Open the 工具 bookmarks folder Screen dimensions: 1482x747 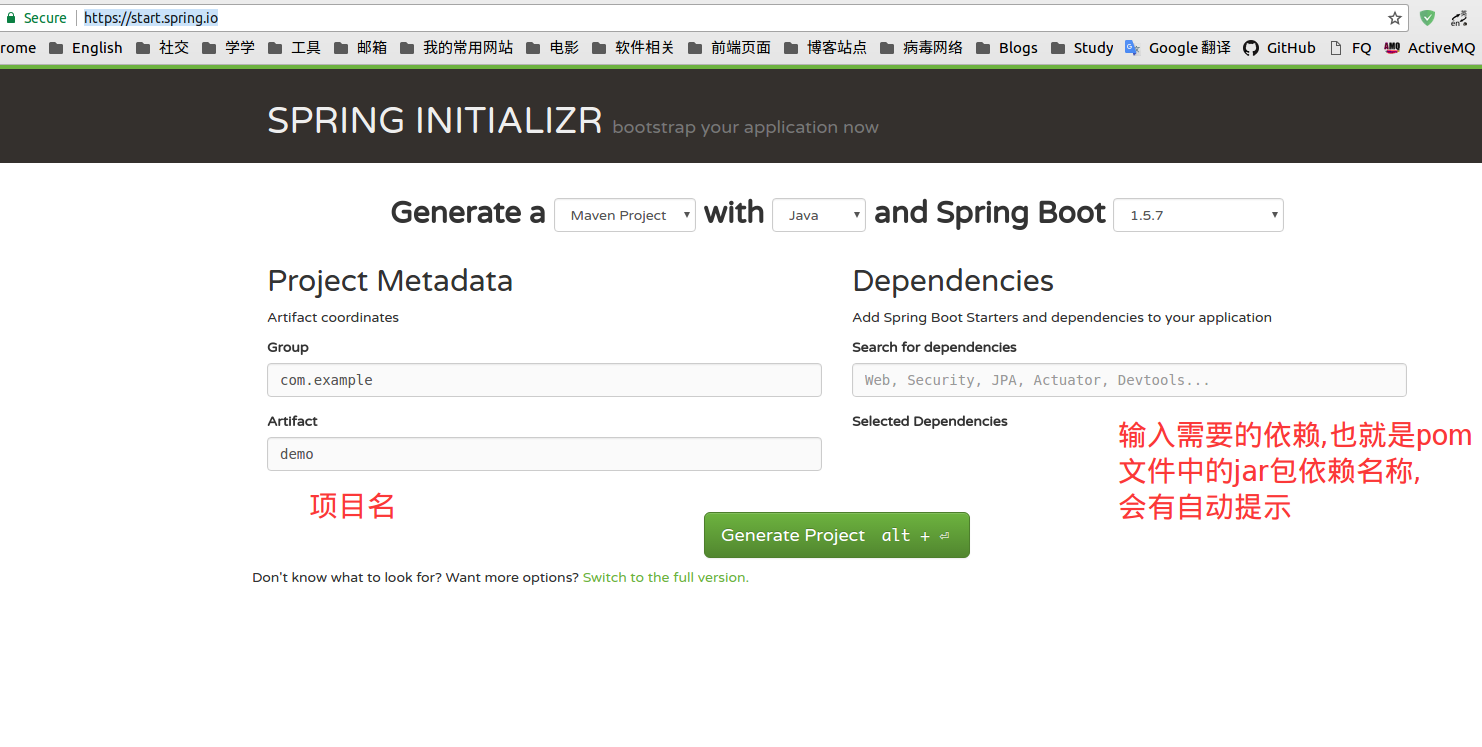(294, 48)
